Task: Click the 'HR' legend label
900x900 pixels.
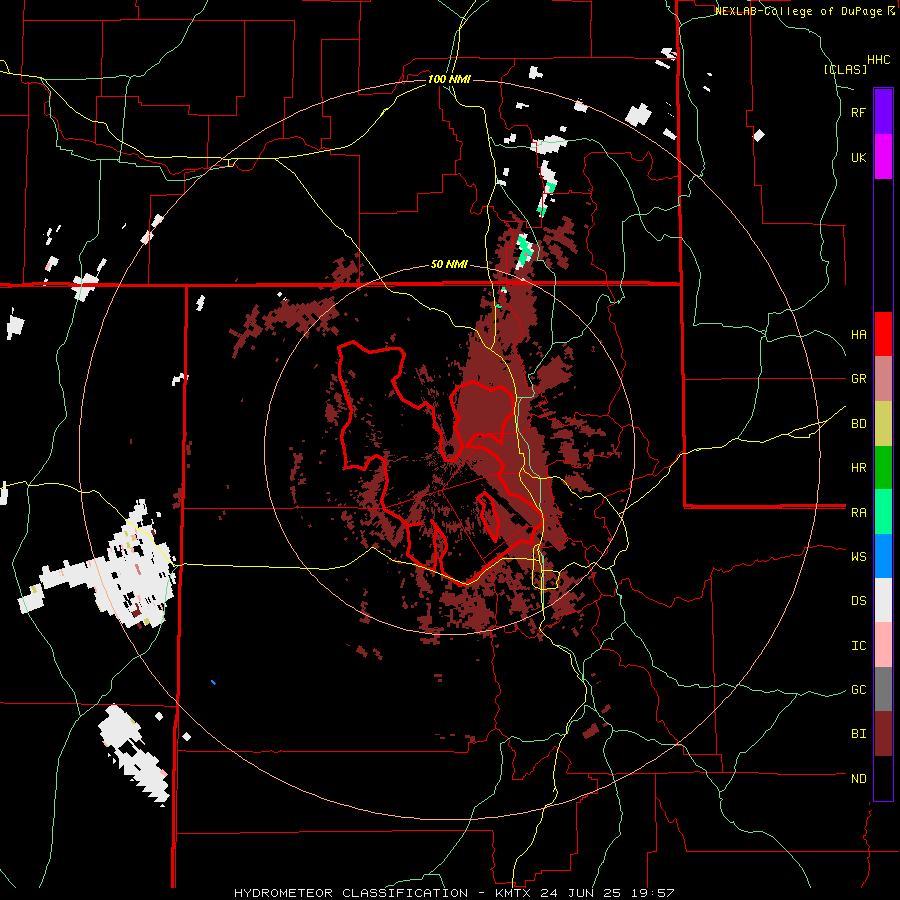Action: click(x=859, y=468)
